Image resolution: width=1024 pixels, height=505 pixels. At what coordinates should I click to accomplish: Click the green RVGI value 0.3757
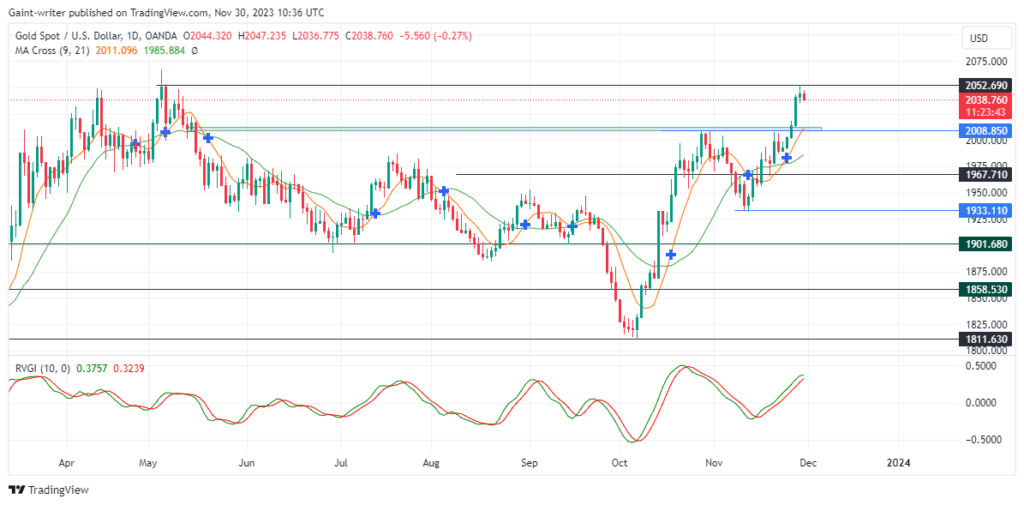tap(91, 368)
